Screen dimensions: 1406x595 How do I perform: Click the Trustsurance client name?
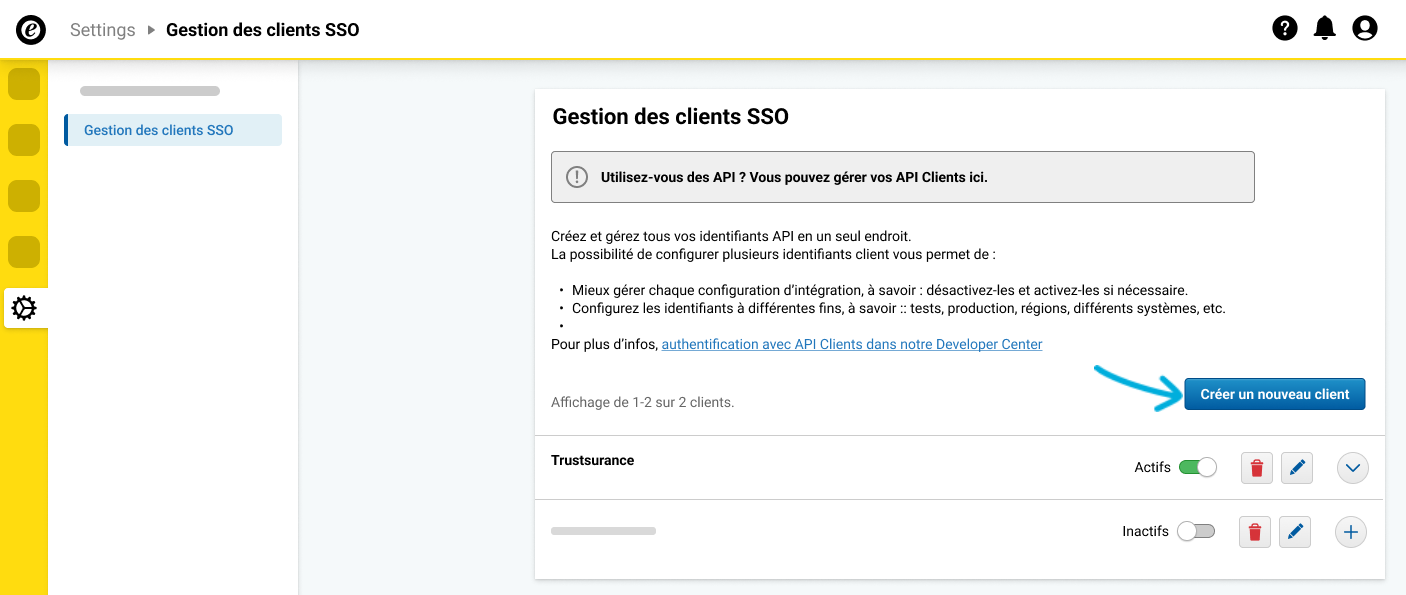(592, 460)
